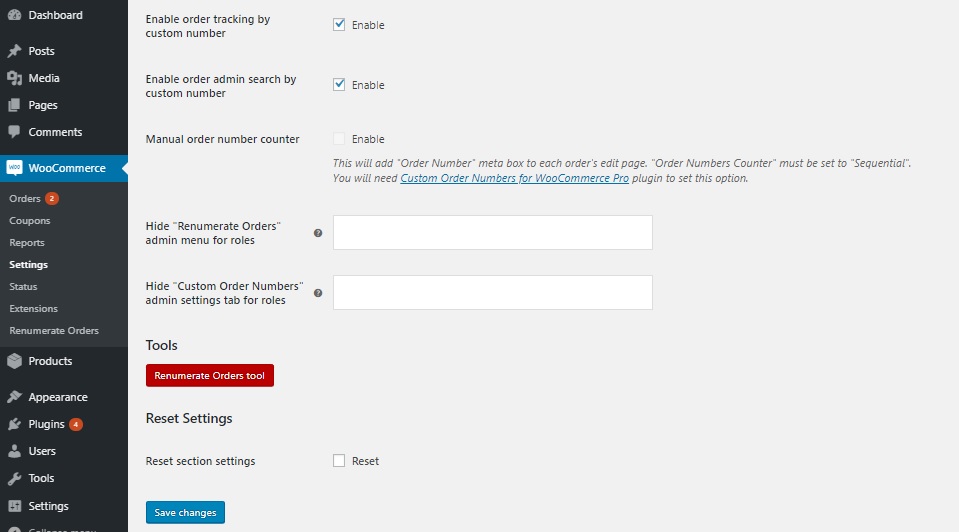Uncheck Enable order tracking by custom number
Viewport: 959px width, 532px height.
(x=339, y=24)
